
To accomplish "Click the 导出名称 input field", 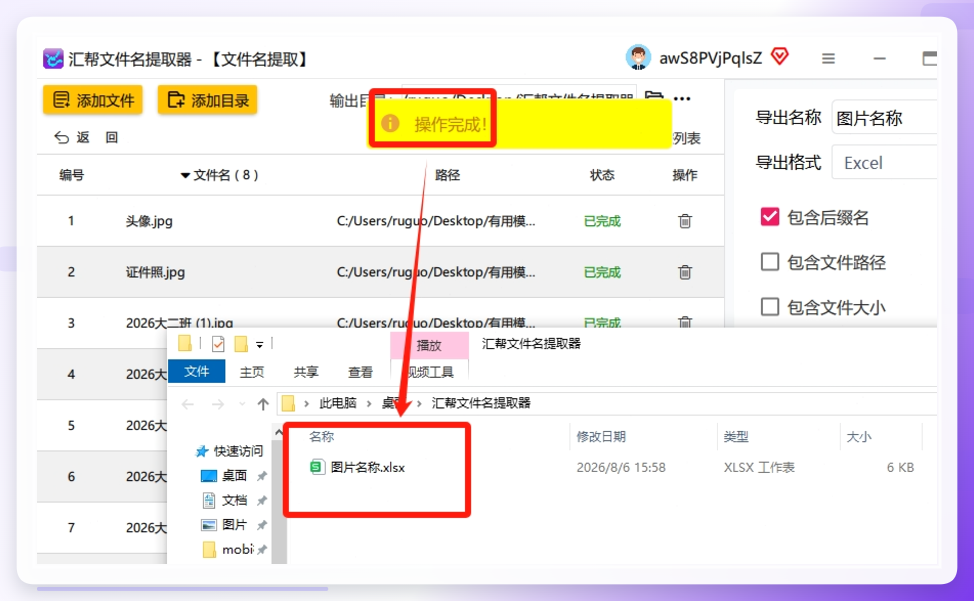I will pyautogui.click(x=884, y=117).
